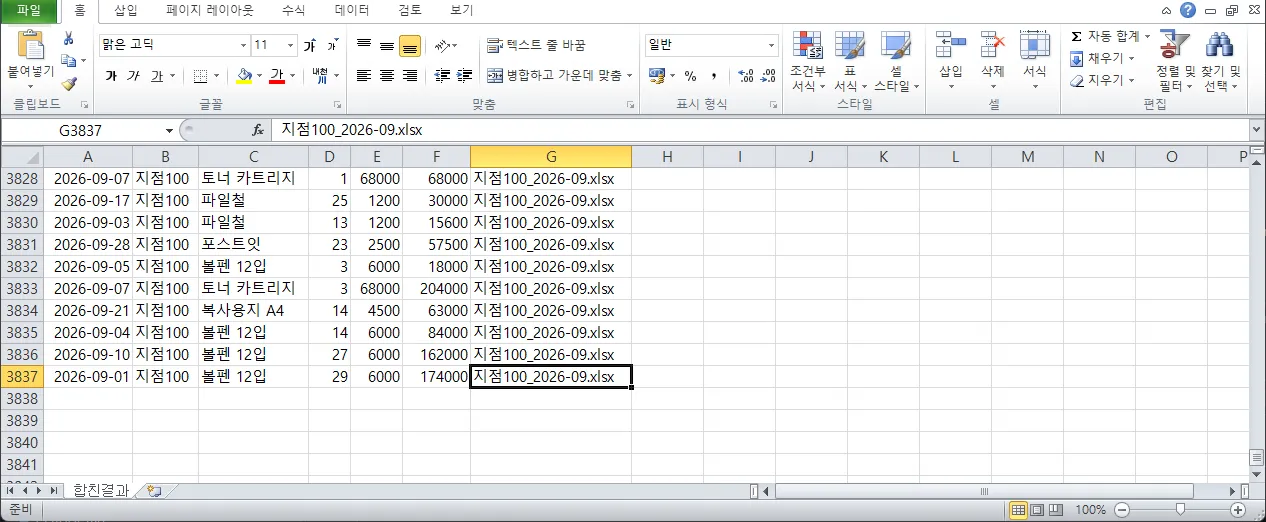The image size is (1266, 522).
Task: Select column G header
Action: tap(551, 157)
